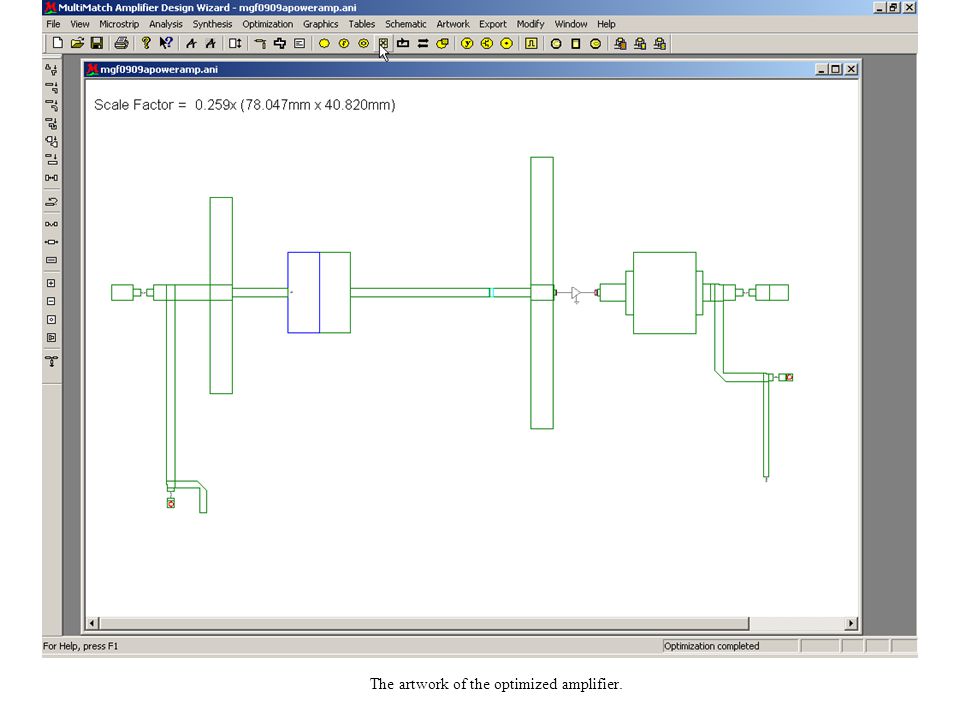Click the two-linked-blocks icon in left sidebar
Image resolution: width=960 pixels, height=720 pixels.
(51, 178)
